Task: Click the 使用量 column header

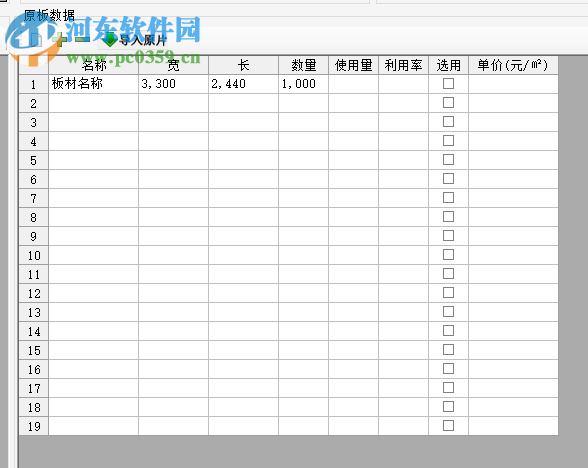Action: click(354, 65)
